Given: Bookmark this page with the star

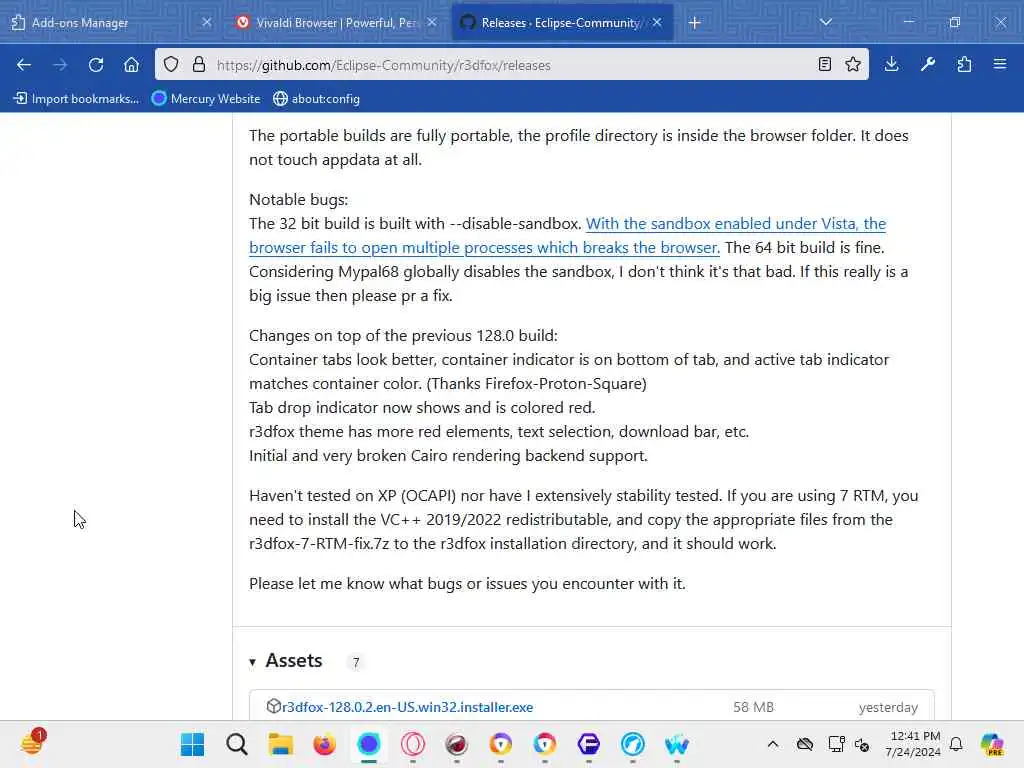Looking at the screenshot, I should 853,64.
